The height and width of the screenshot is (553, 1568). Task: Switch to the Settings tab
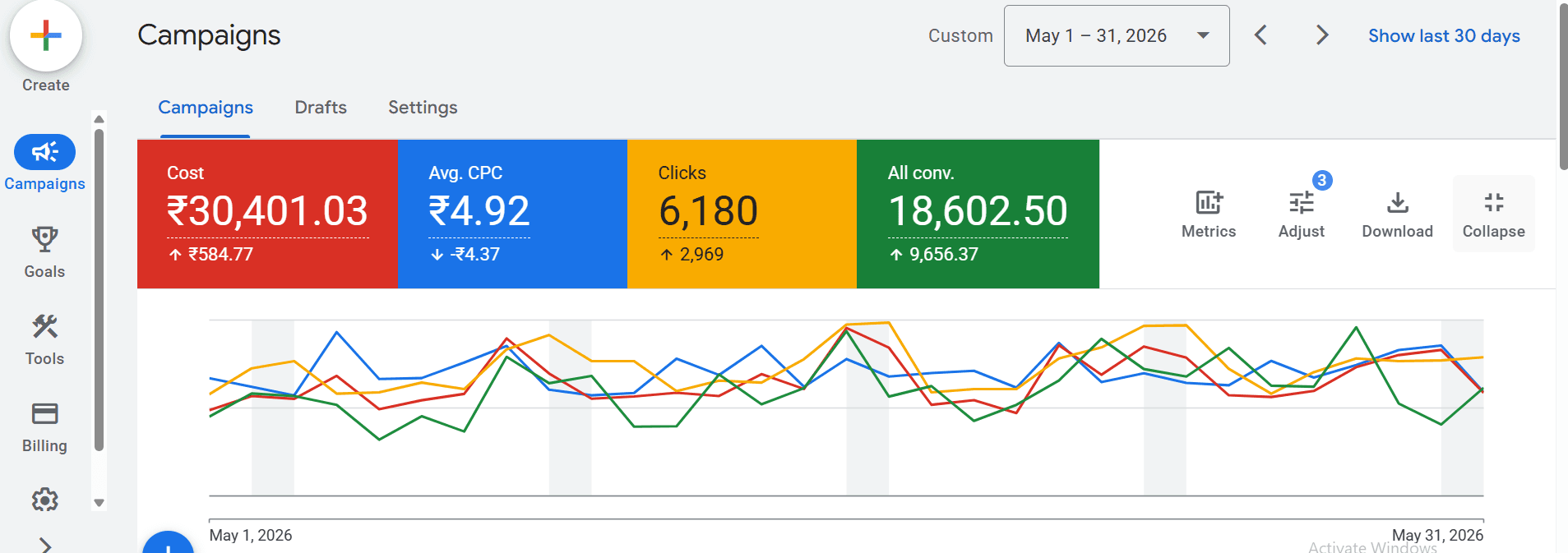(423, 108)
